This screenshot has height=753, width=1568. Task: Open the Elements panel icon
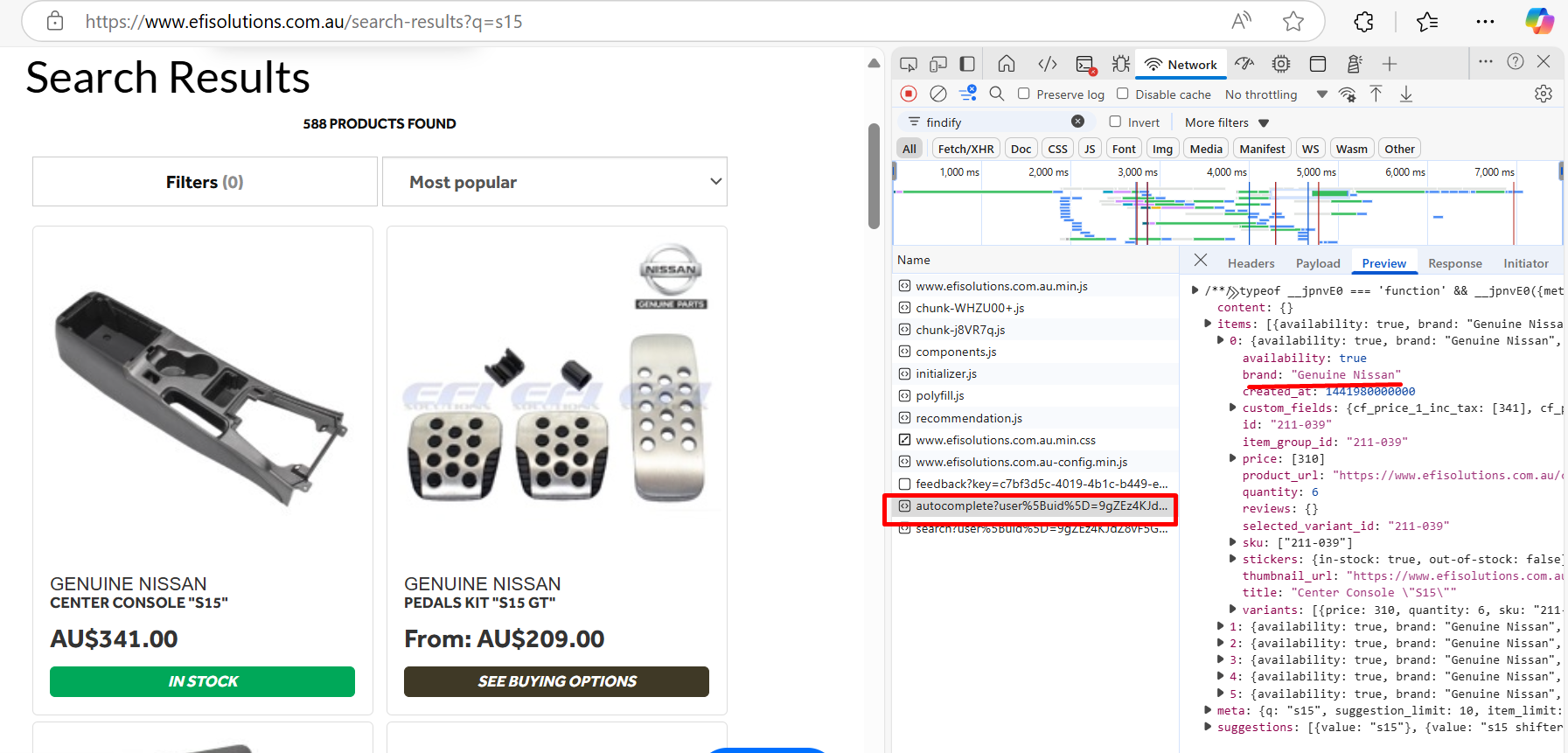(1048, 64)
